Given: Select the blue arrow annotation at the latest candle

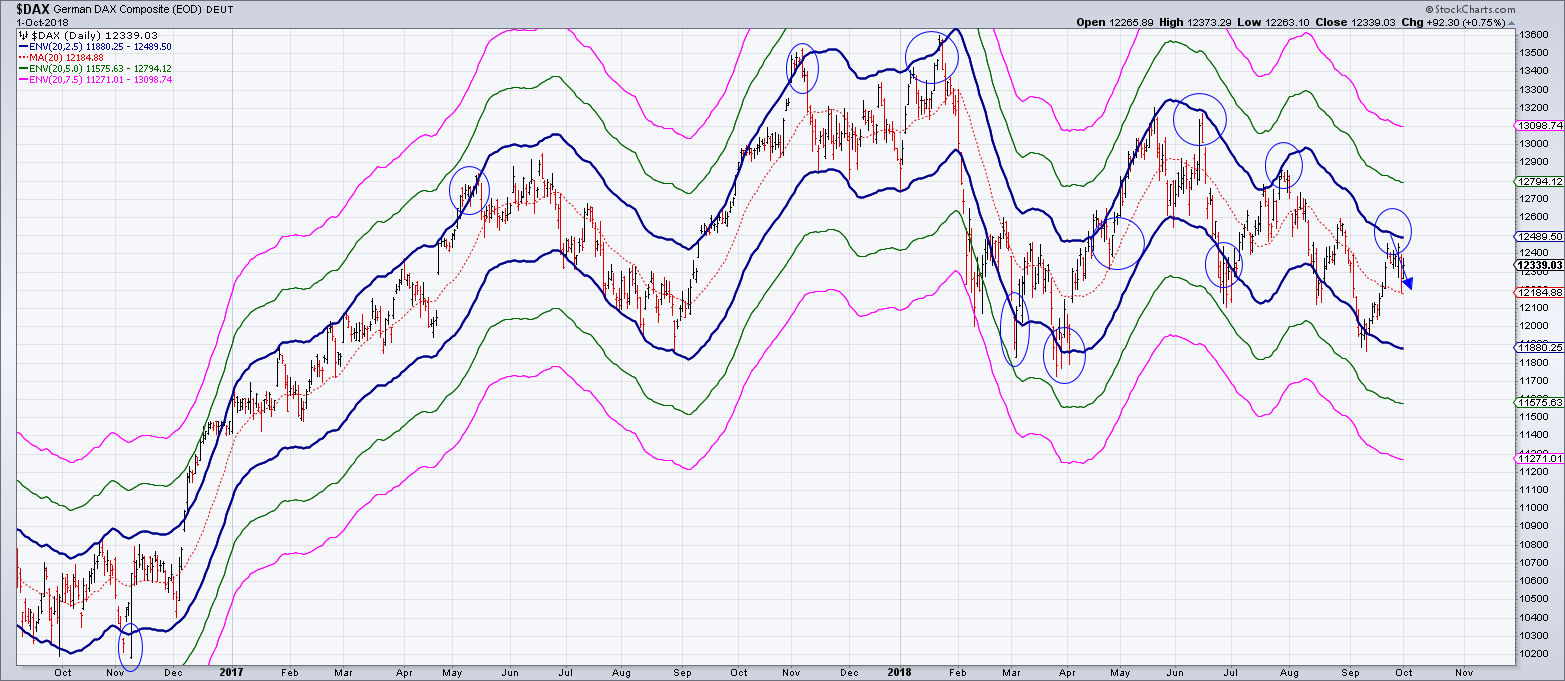Looking at the screenshot, I should point(1406,283).
